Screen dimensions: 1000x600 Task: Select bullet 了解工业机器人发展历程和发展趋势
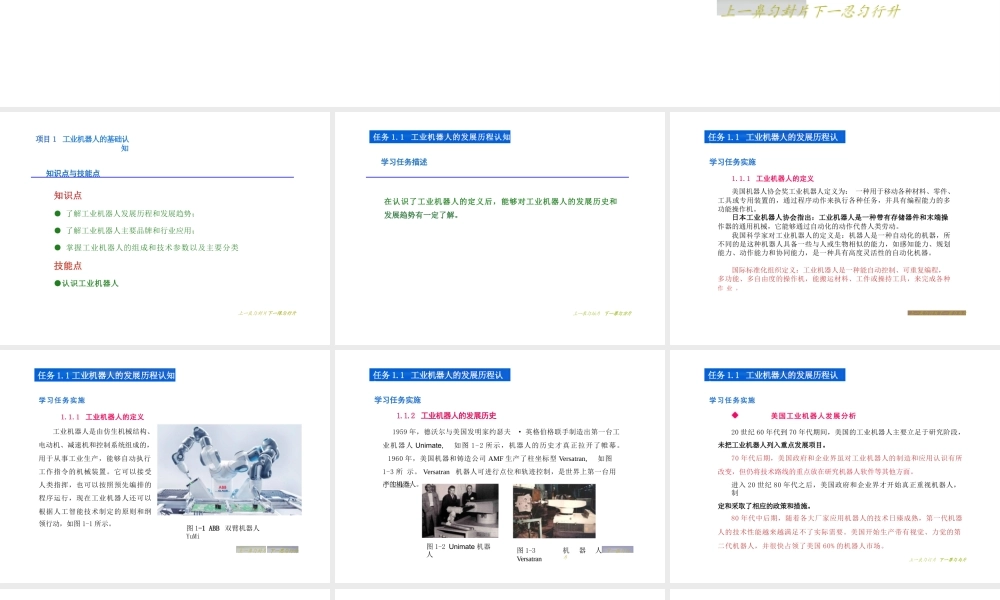(125, 214)
